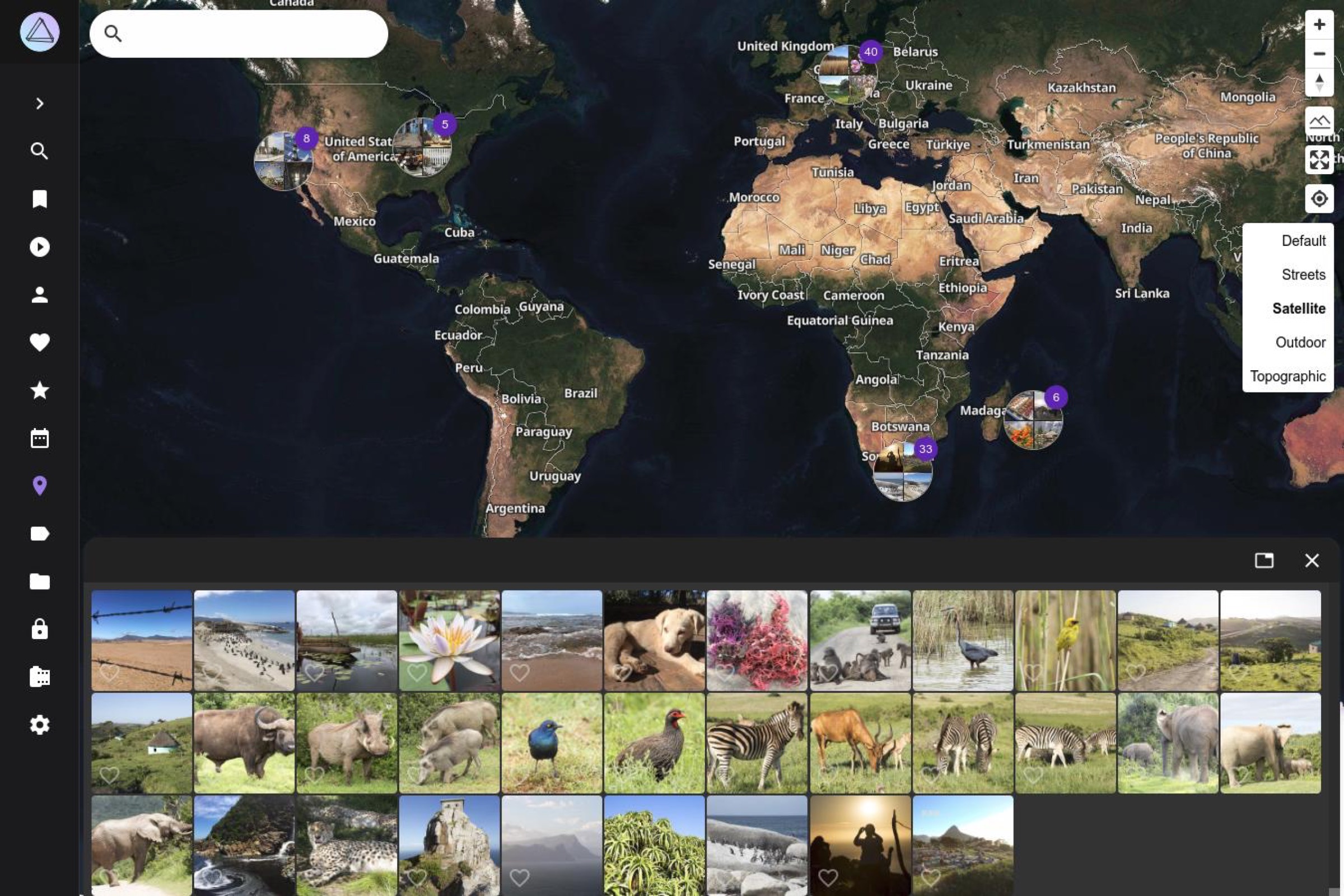Open photo results in new window view
The height and width of the screenshot is (896, 1344).
1263,560
